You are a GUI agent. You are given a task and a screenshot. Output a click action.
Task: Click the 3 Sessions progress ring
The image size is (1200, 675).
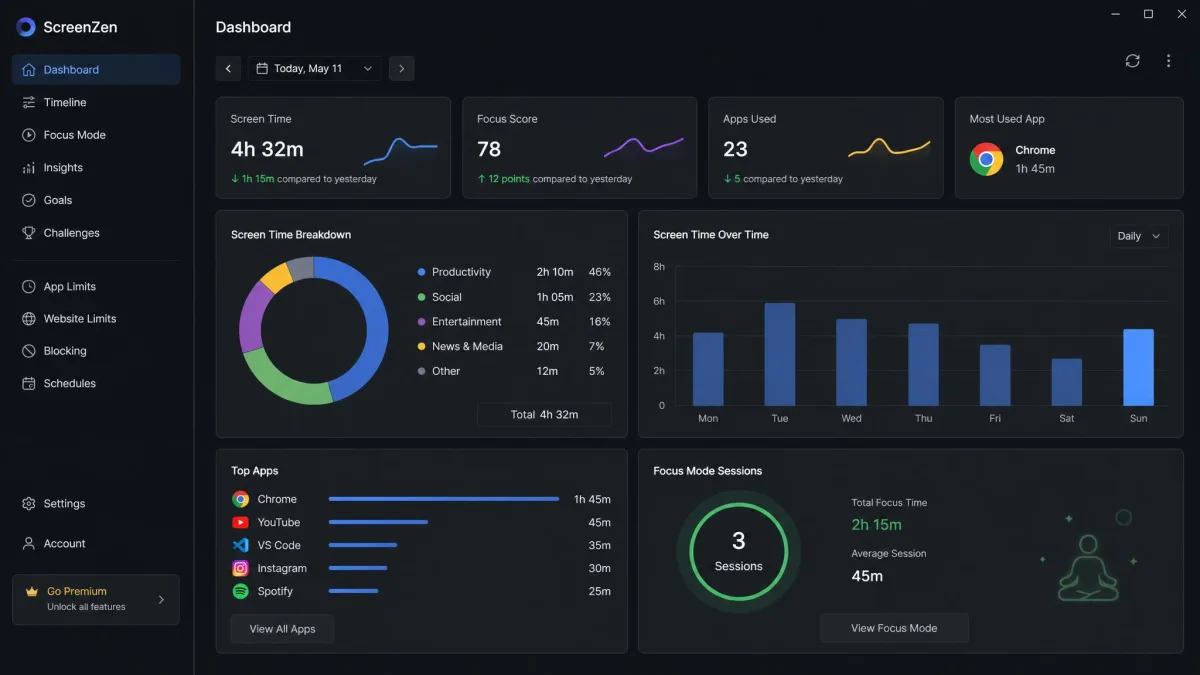[x=739, y=551]
